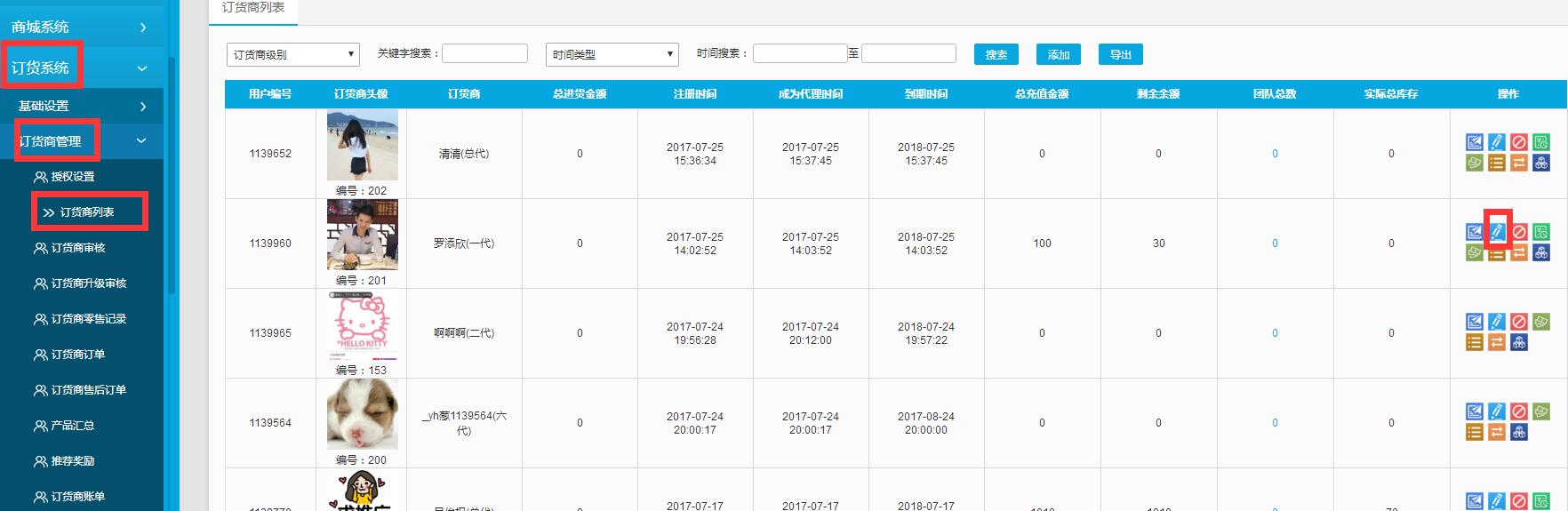Click the green document-clock icon in row 1139652
Screen dimensions: 1568x511
[1541, 142]
